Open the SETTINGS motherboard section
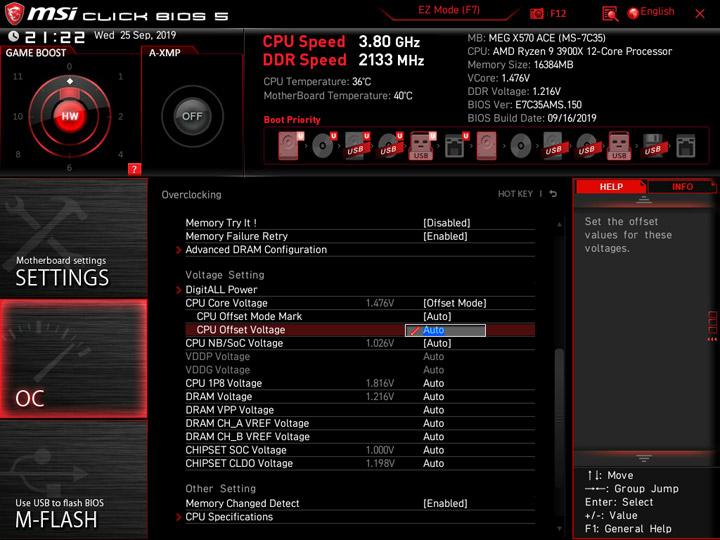This screenshot has width=720, height=540. pos(73,238)
